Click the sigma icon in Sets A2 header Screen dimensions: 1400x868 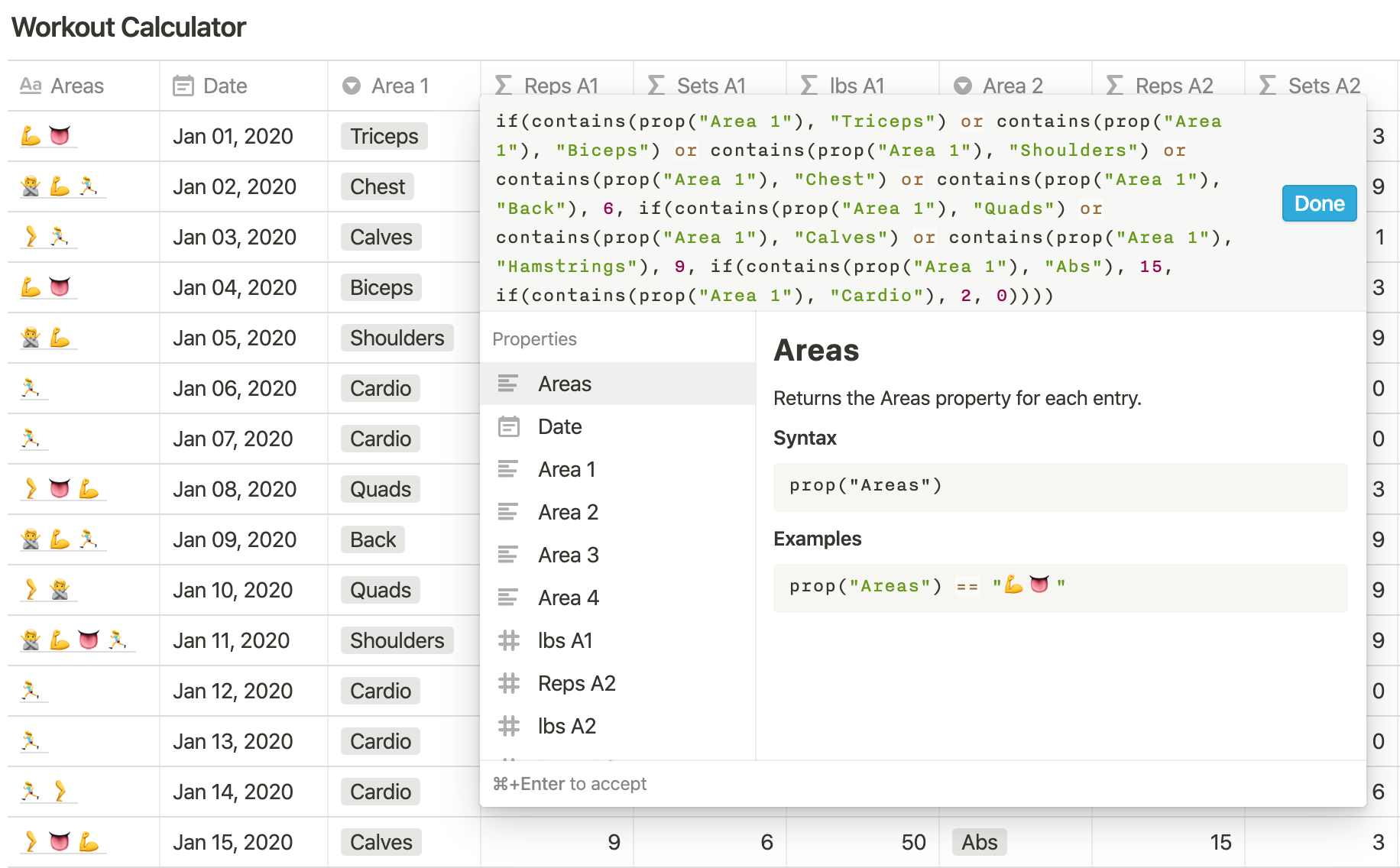click(1267, 86)
